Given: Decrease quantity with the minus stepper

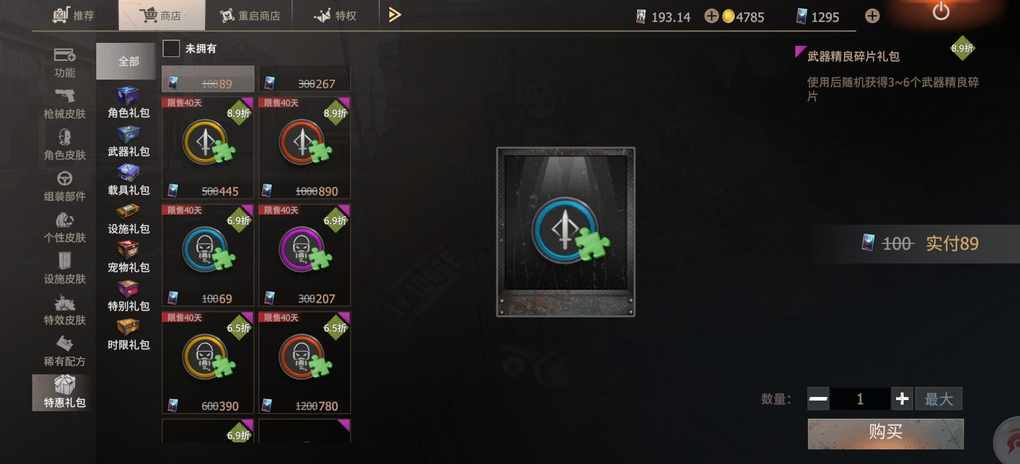Looking at the screenshot, I should point(818,399).
